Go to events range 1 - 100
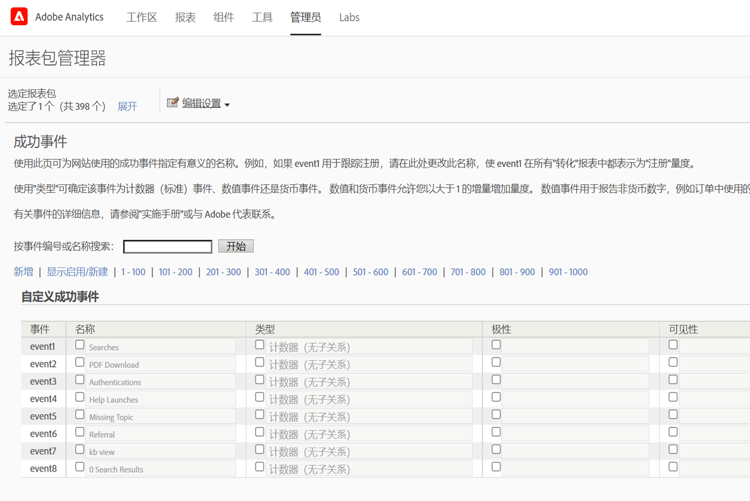The image size is (750, 501). (133, 272)
